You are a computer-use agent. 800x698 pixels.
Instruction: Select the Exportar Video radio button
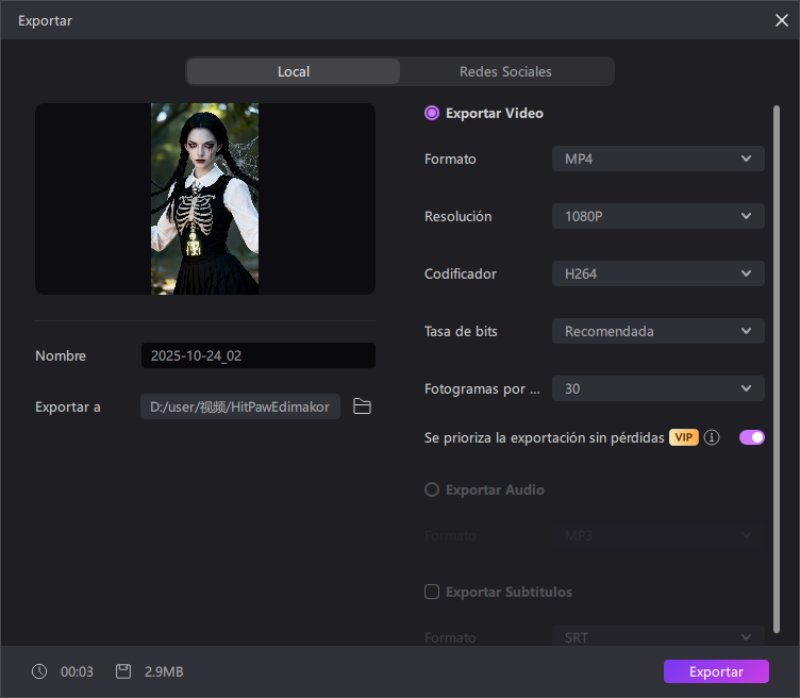point(432,113)
